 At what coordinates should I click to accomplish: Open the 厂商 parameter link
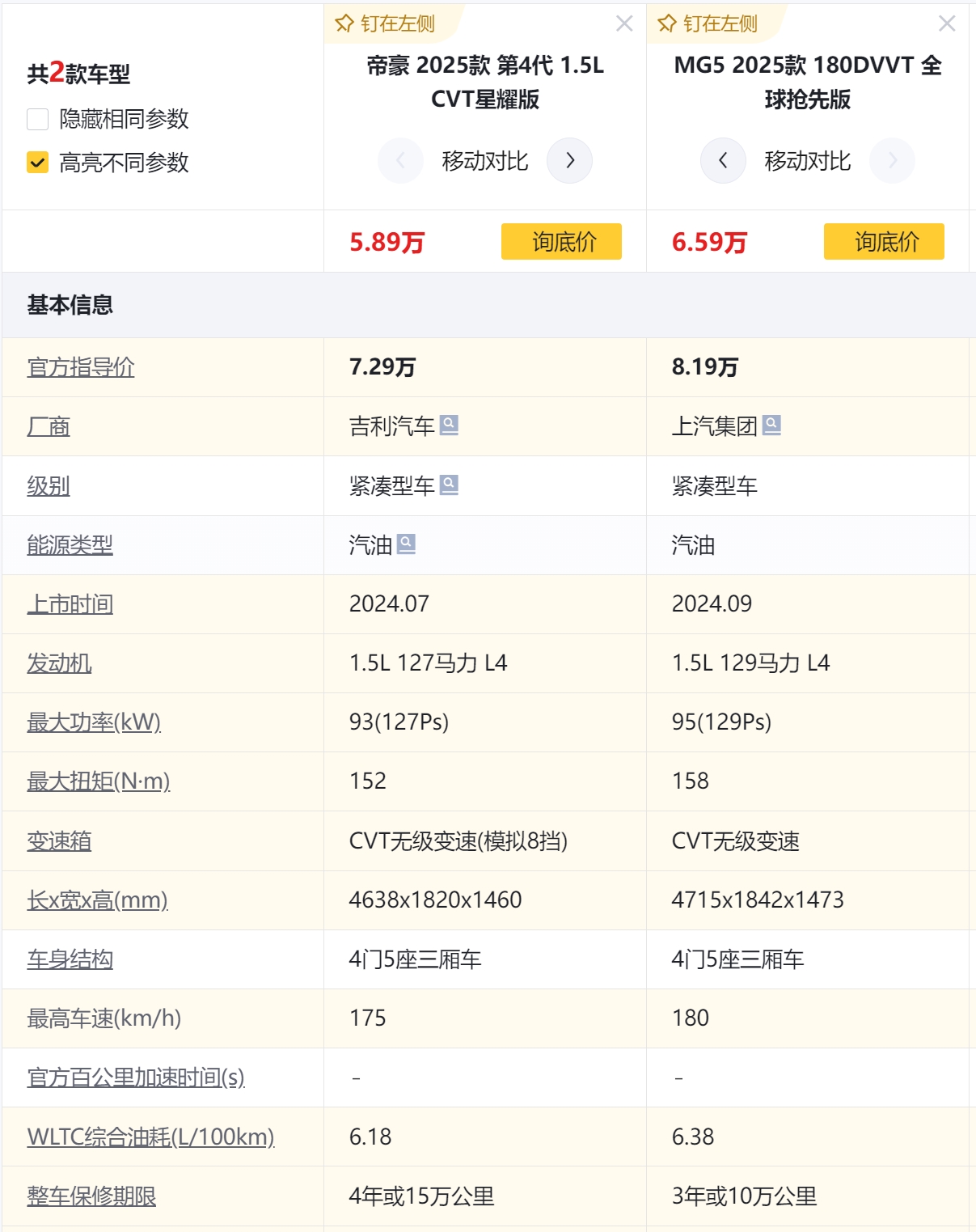49,426
